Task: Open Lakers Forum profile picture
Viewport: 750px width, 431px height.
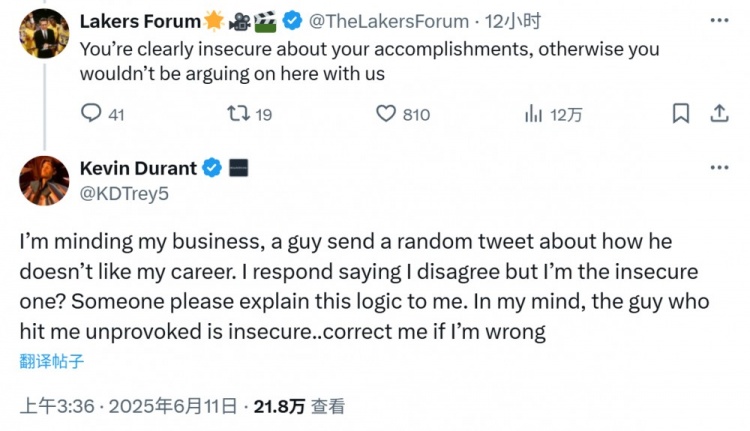Action: [x=44, y=32]
